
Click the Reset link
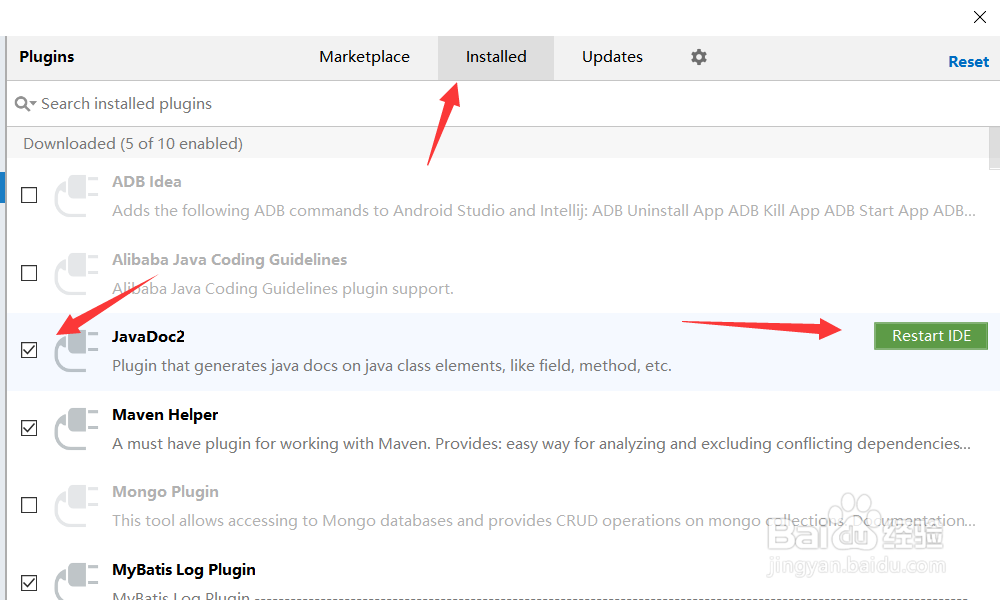click(x=968, y=62)
